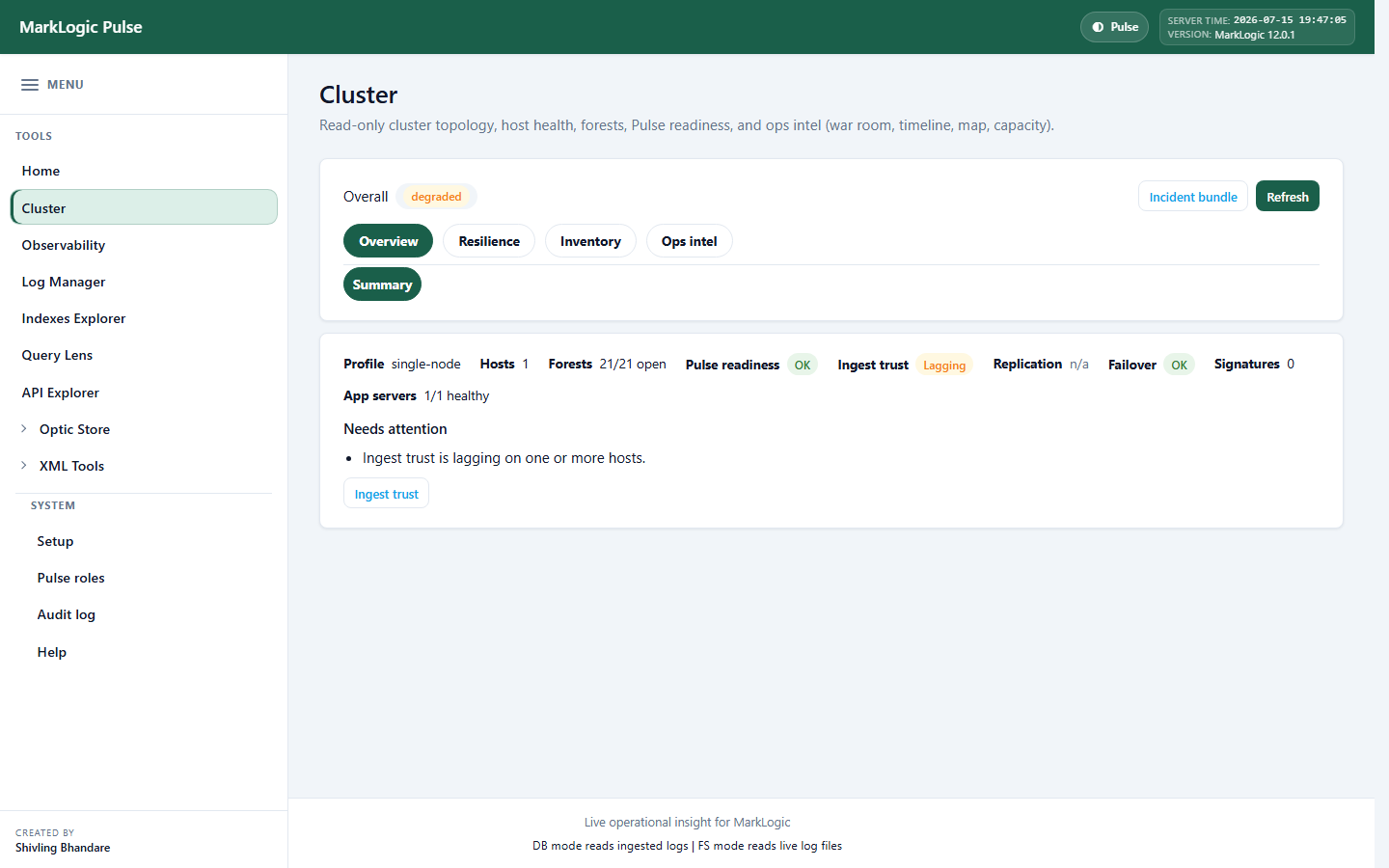
Task: Click the 'Replication n/a' value
Action: pyautogui.click(x=1041, y=364)
